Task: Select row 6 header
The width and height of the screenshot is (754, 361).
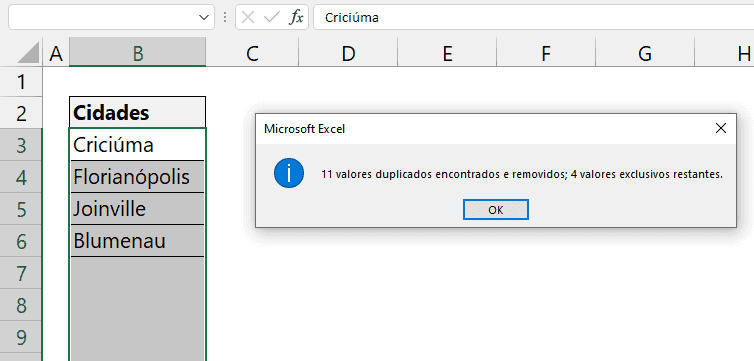Action: pos(21,241)
